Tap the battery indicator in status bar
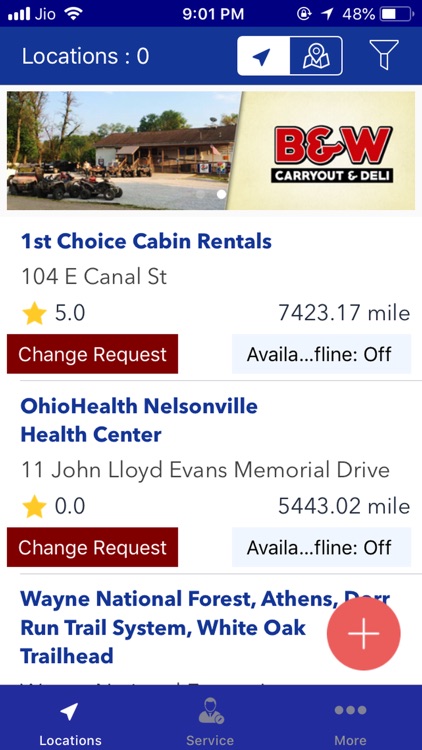Screen dimensions: 422x750 395,14
